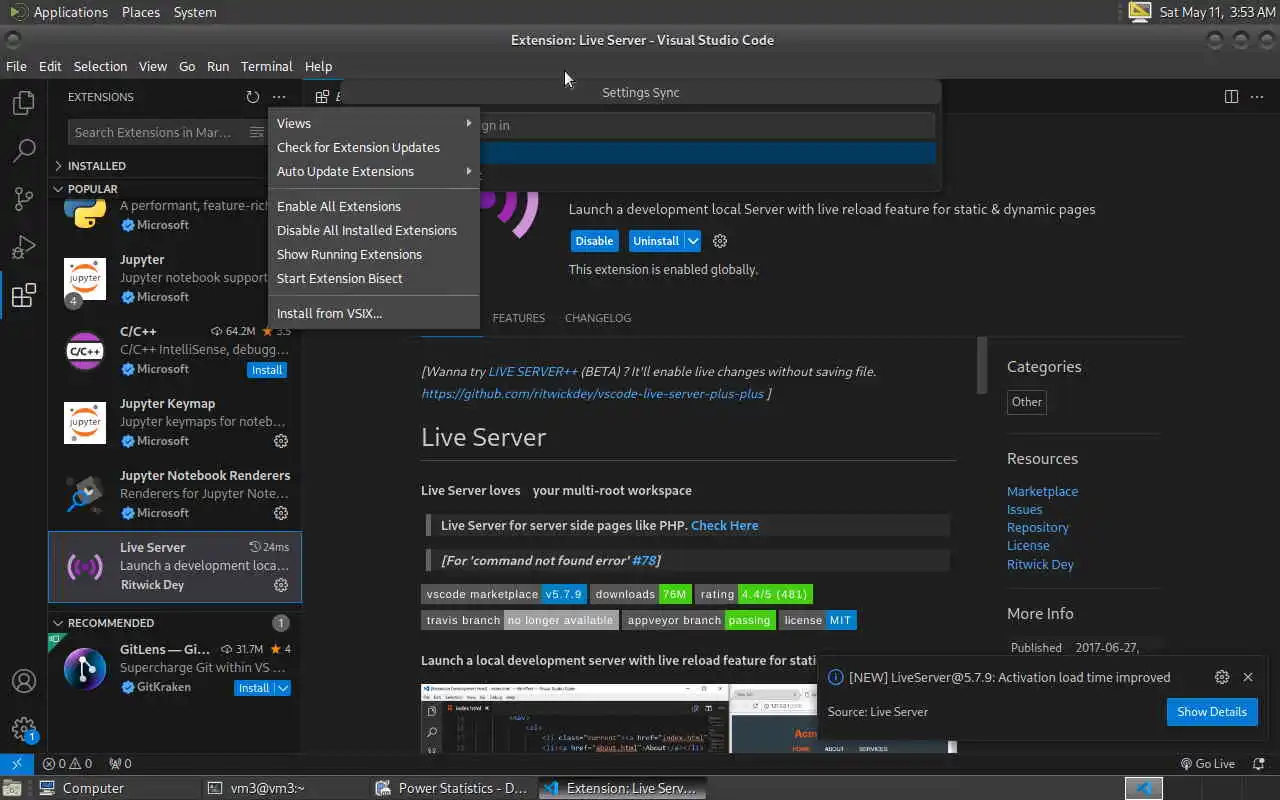Choose Disable All Installed Extensions

tap(374, 230)
